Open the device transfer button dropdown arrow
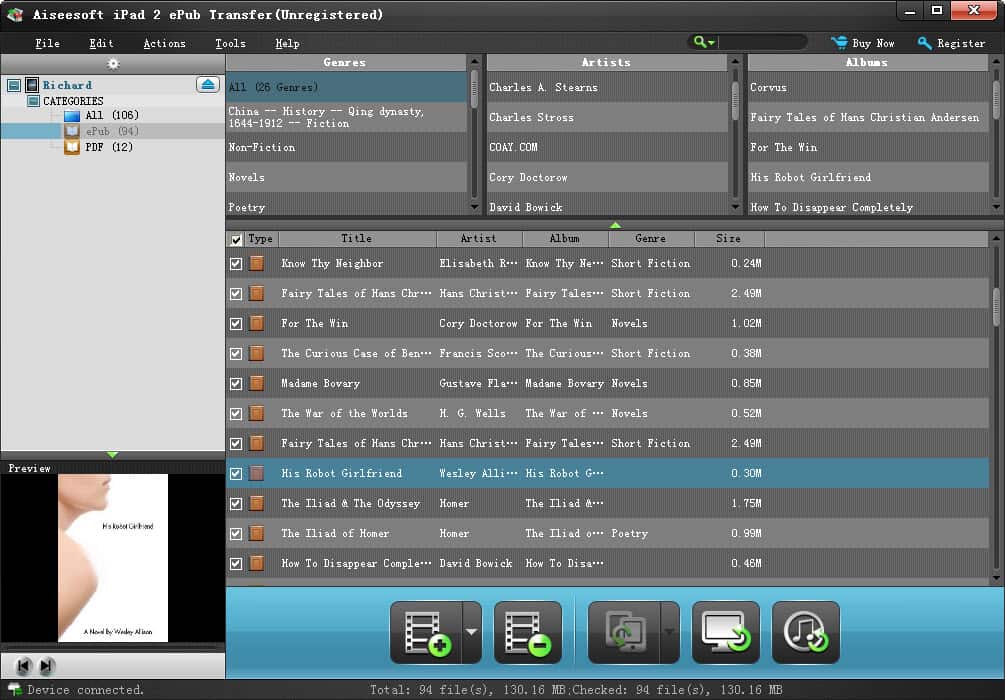1005x700 pixels. point(669,633)
